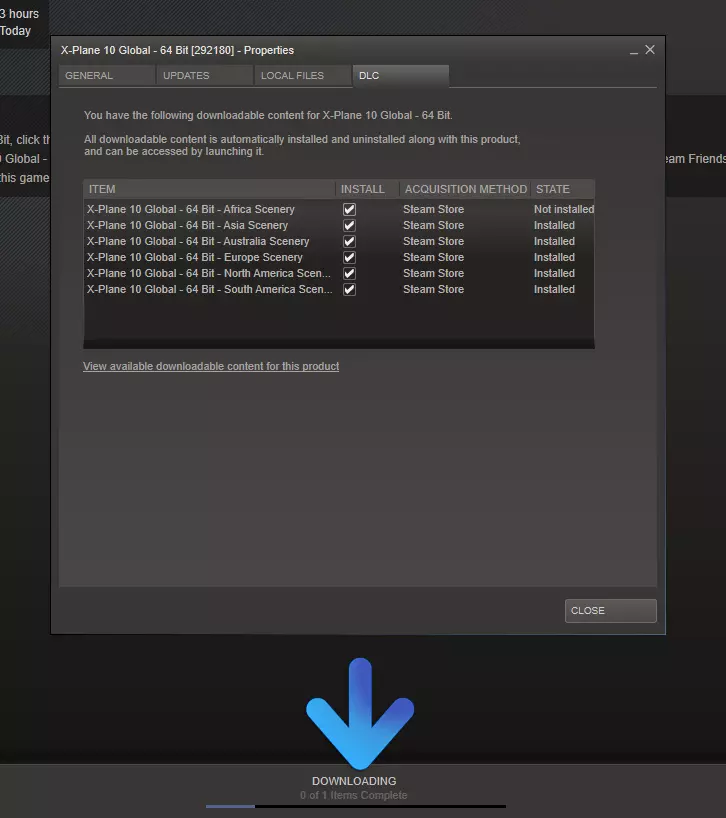Toggle install checkbox for Australia Scenery
Viewport: 726px width, 818px height.
(x=349, y=242)
